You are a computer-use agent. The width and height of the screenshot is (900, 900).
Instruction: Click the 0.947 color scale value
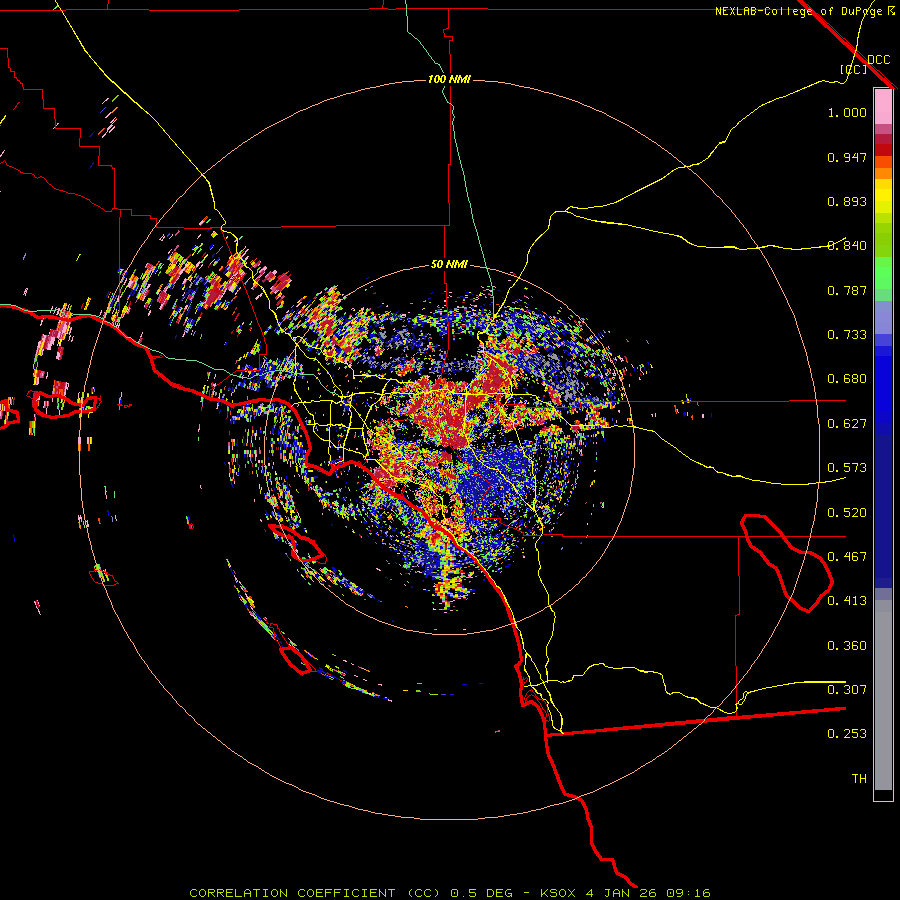[x=847, y=157]
